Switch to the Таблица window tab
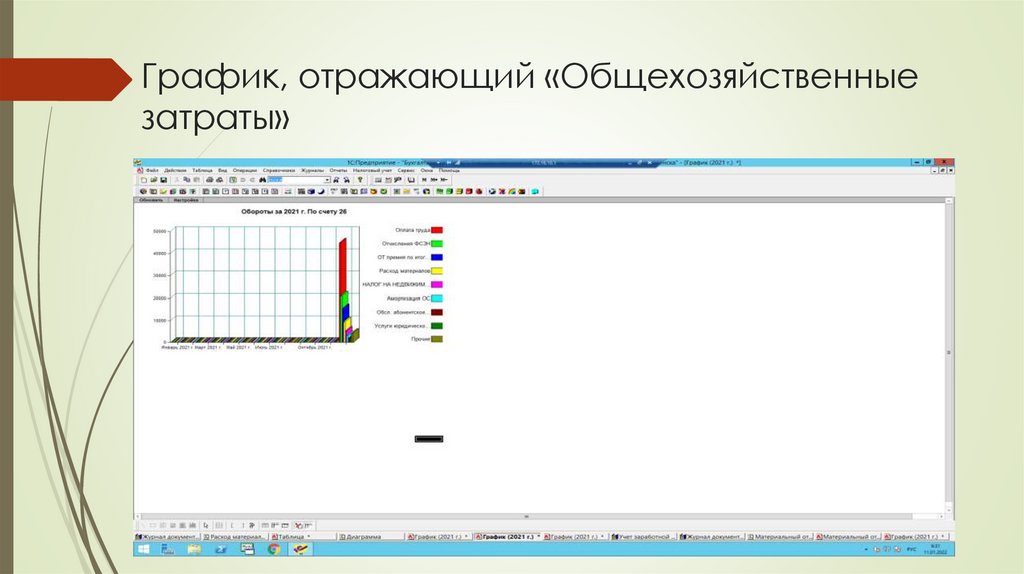The width and height of the screenshot is (1024, 574). click(303, 537)
